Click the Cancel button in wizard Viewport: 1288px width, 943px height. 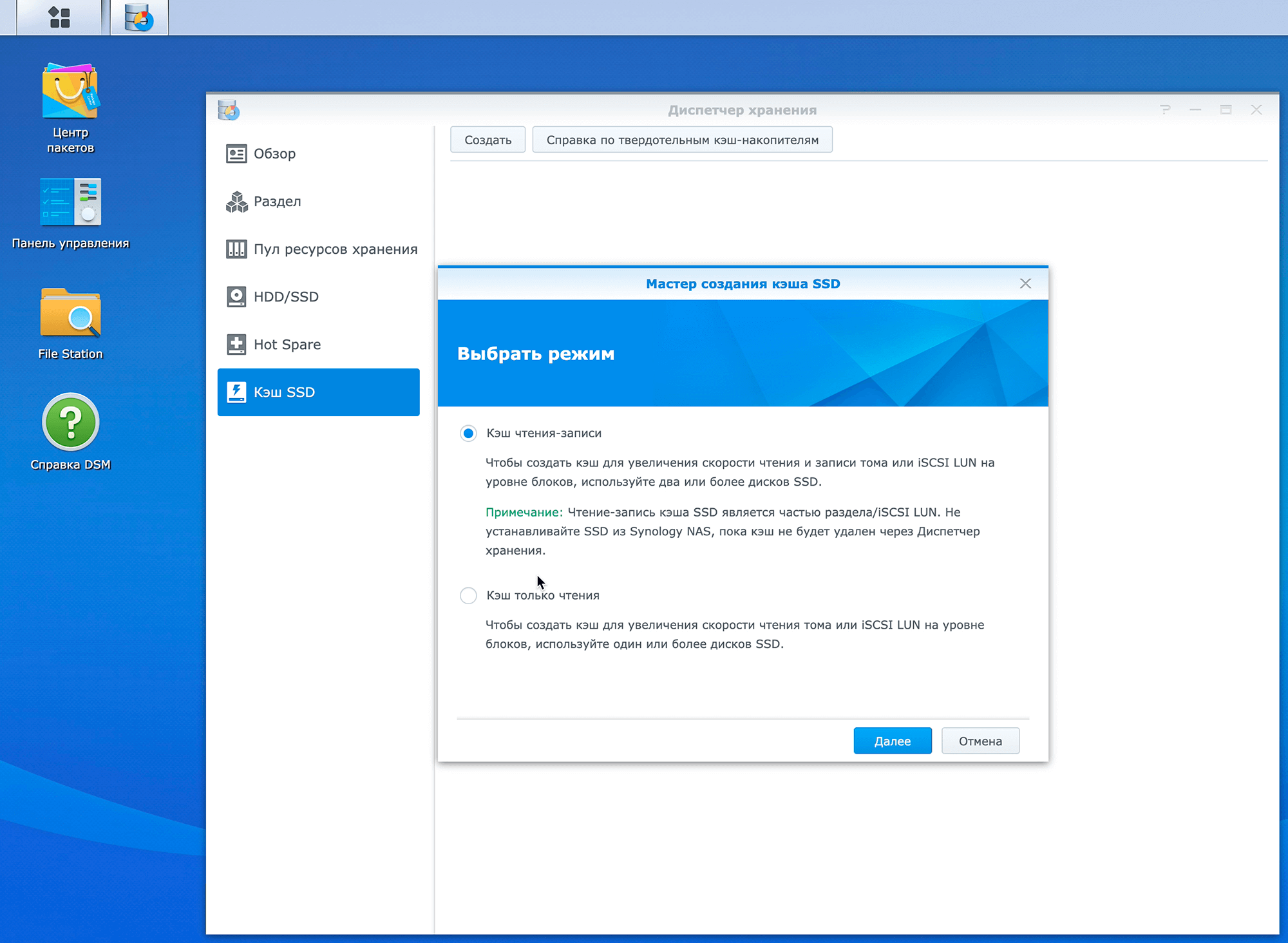[980, 741]
